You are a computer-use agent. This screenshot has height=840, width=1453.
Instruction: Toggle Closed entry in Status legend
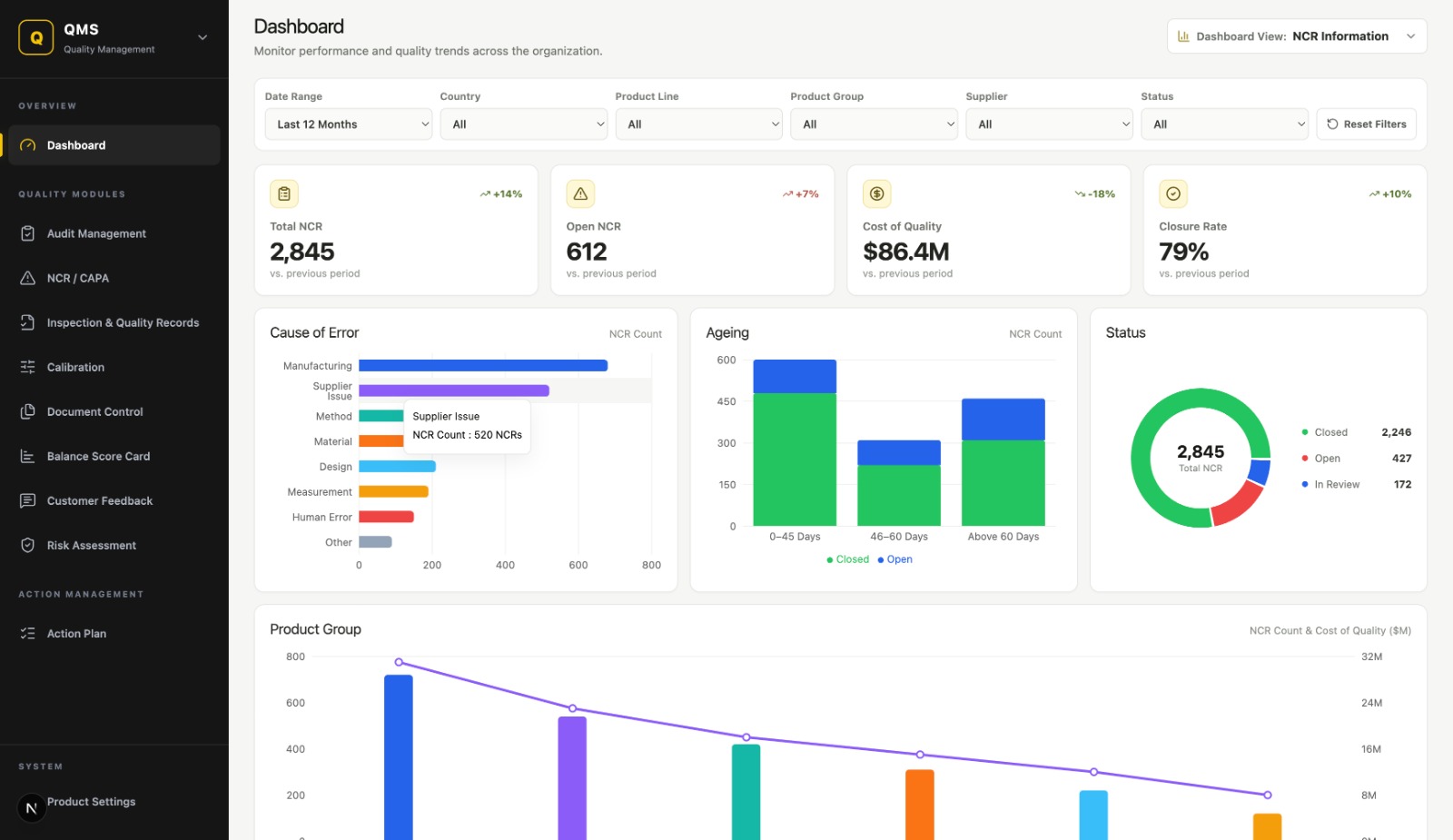1356,432
